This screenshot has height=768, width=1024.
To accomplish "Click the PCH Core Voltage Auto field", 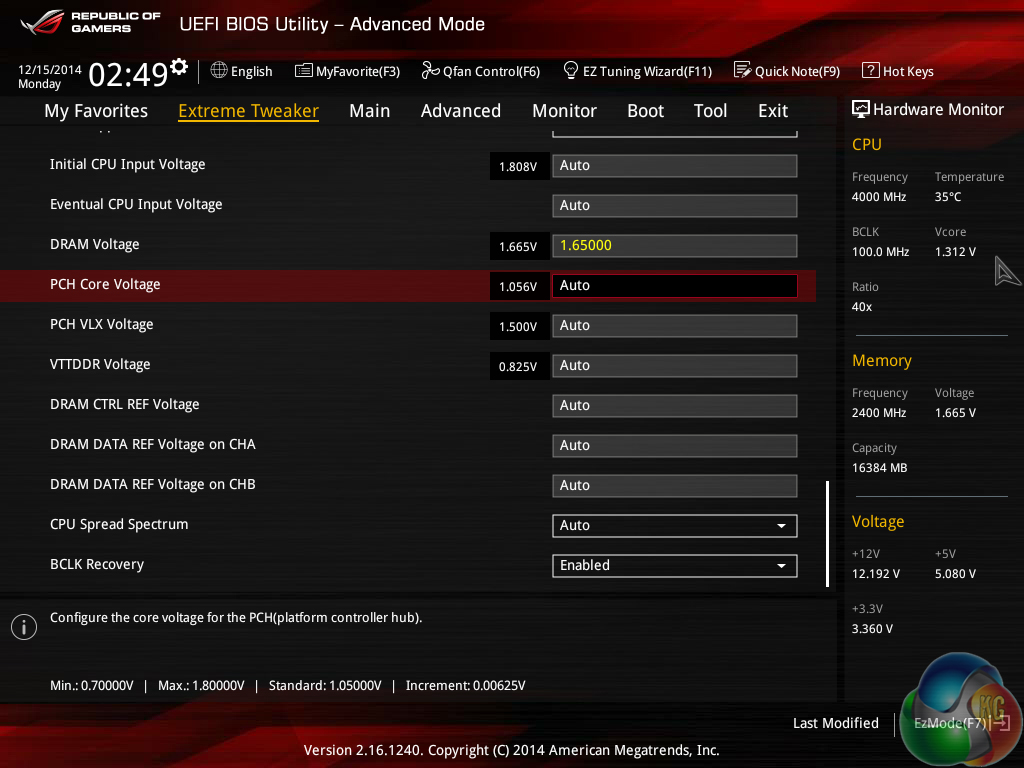I will point(675,285).
